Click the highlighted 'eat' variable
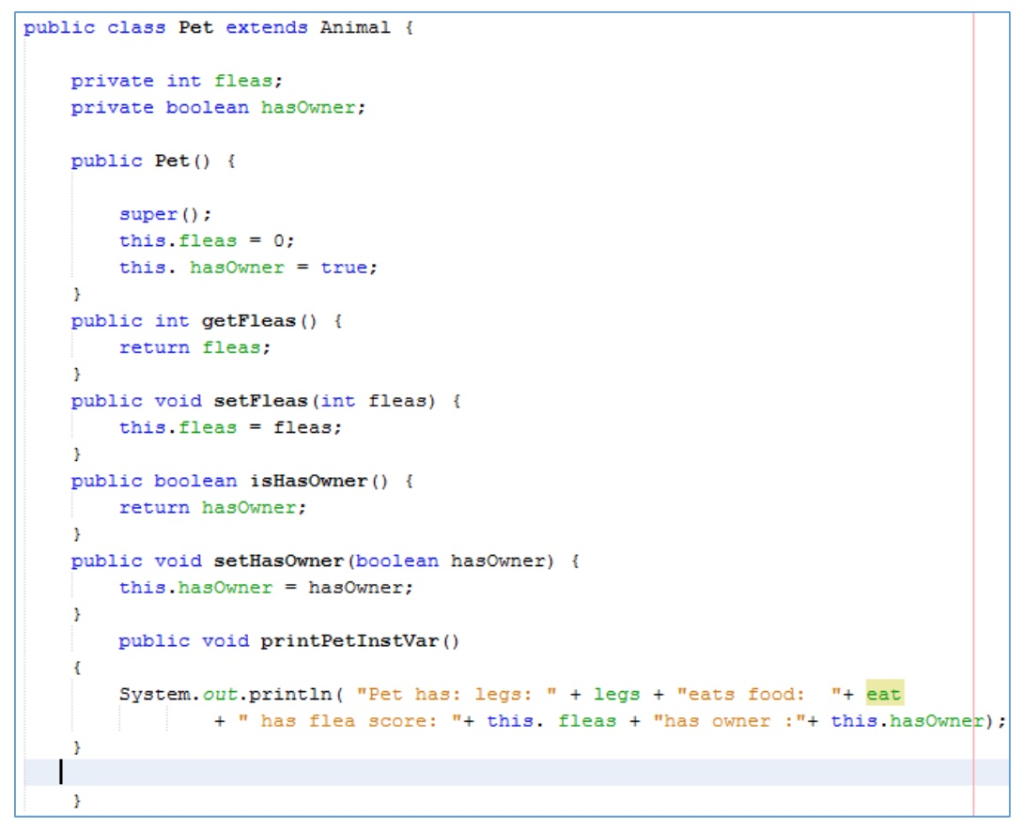The image size is (1024, 830). pos(884,694)
